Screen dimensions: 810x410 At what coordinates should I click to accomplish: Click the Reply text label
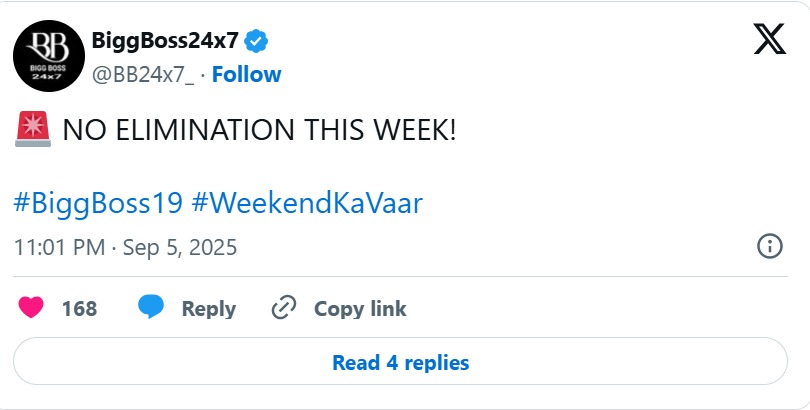pos(208,309)
